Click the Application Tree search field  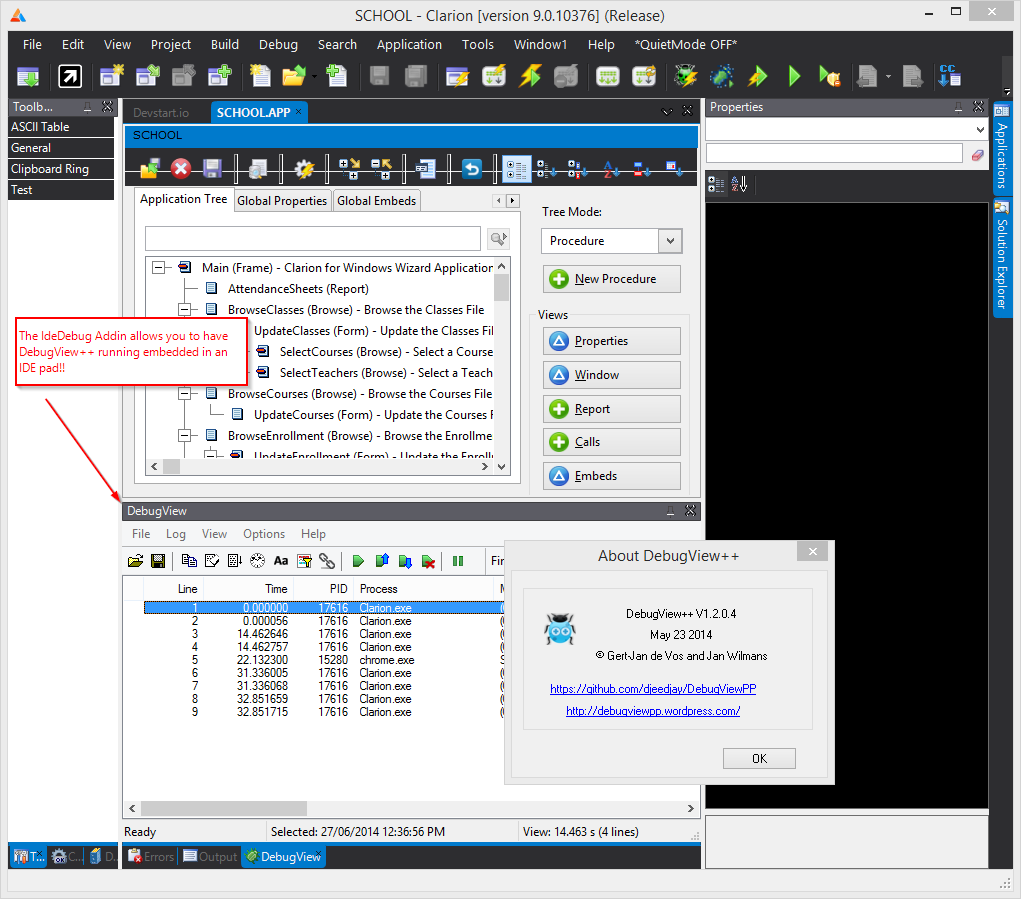pos(313,238)
